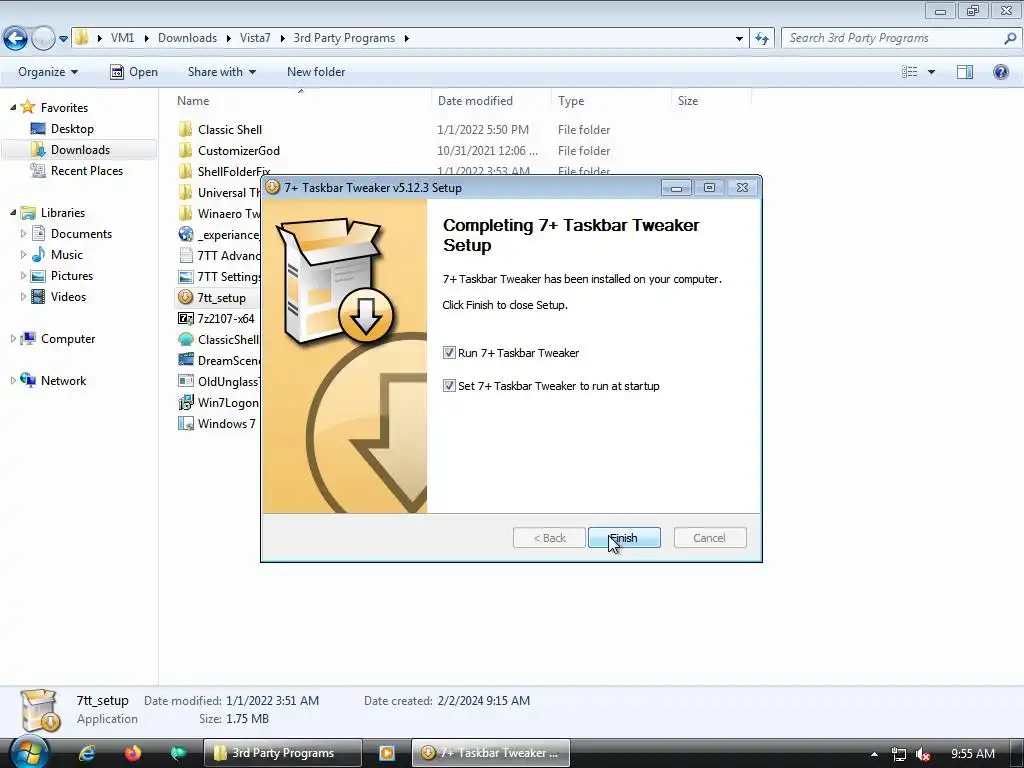Select the ShellFolderFix folder icon
The height and width of the screenshot is (768, 1024).
click(x=186, y=171)
